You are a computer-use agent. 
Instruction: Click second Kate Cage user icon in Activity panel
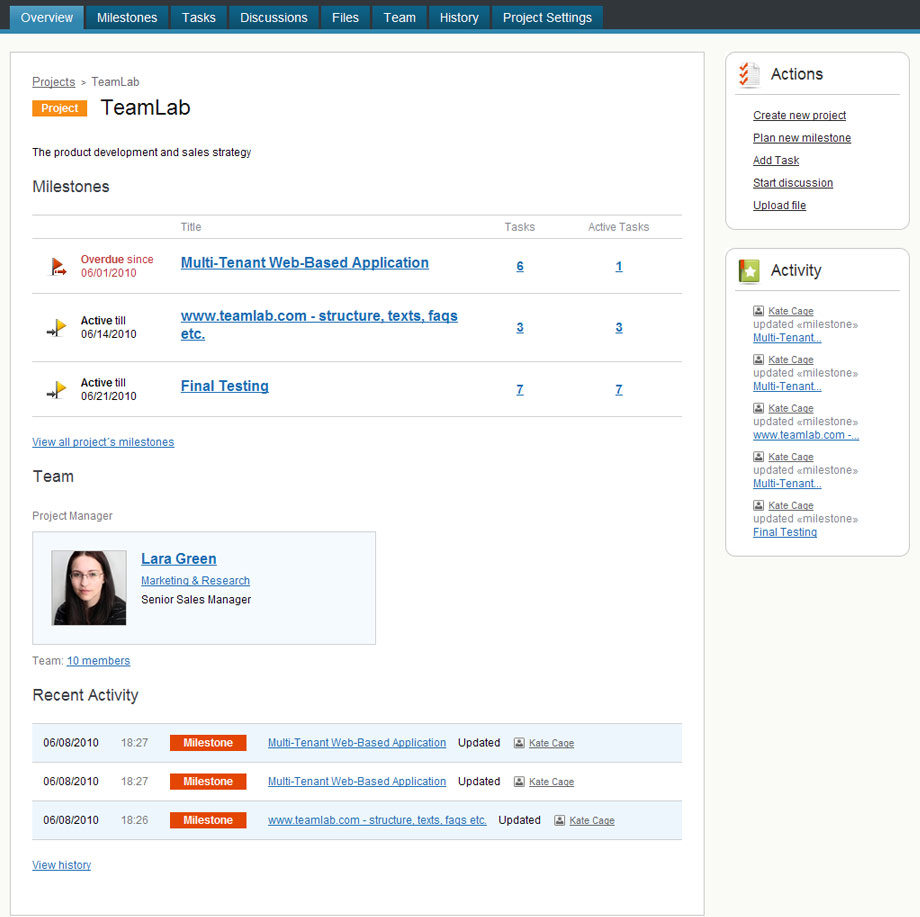(x=759, y=360)
